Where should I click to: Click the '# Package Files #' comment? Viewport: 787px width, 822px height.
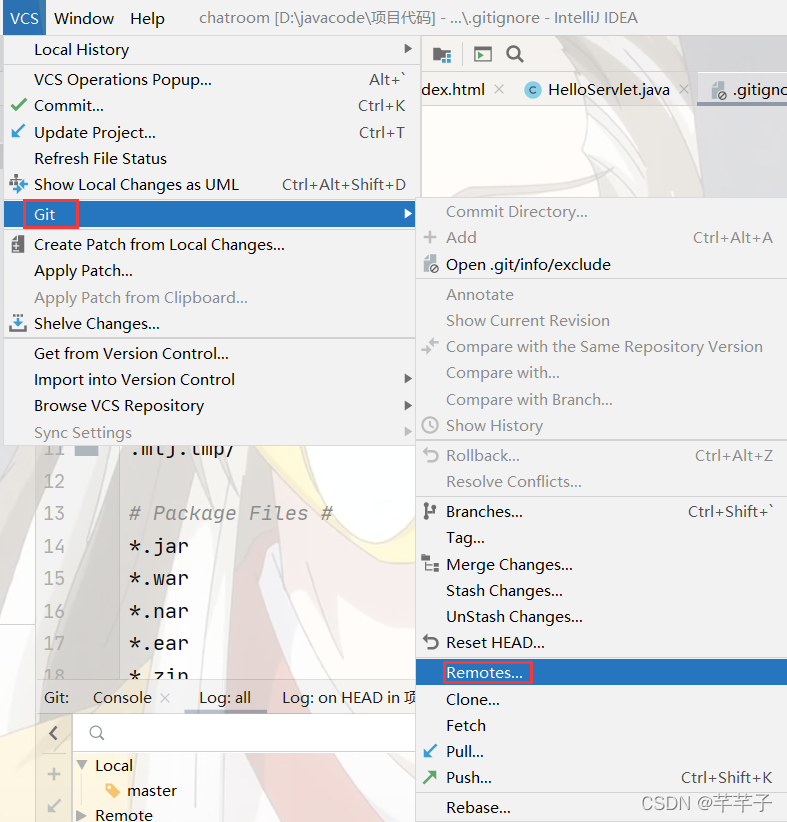231,513
